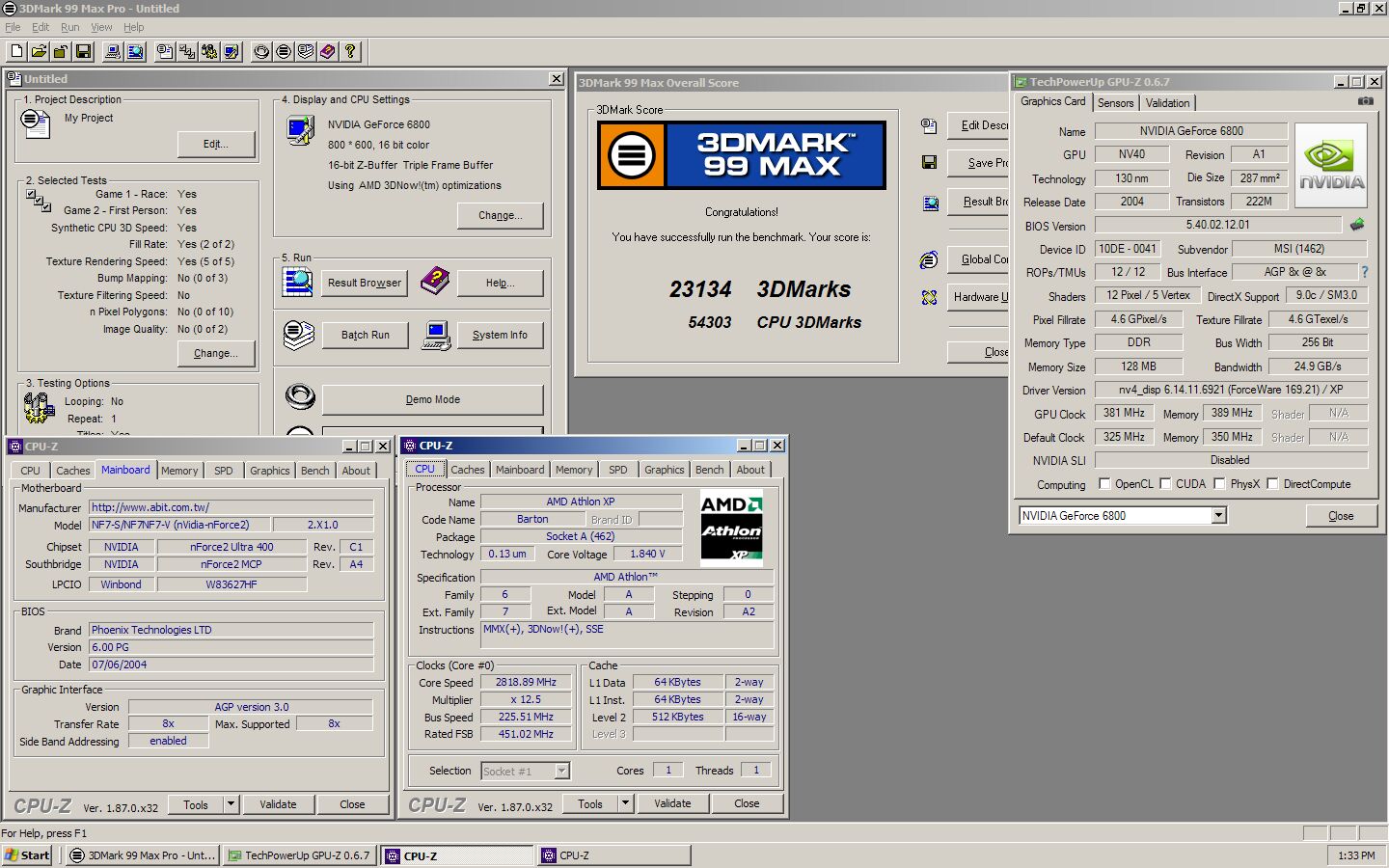
Task: Click the save BIOS chip icon in GPU-Z
Action: pos(1357,225)
